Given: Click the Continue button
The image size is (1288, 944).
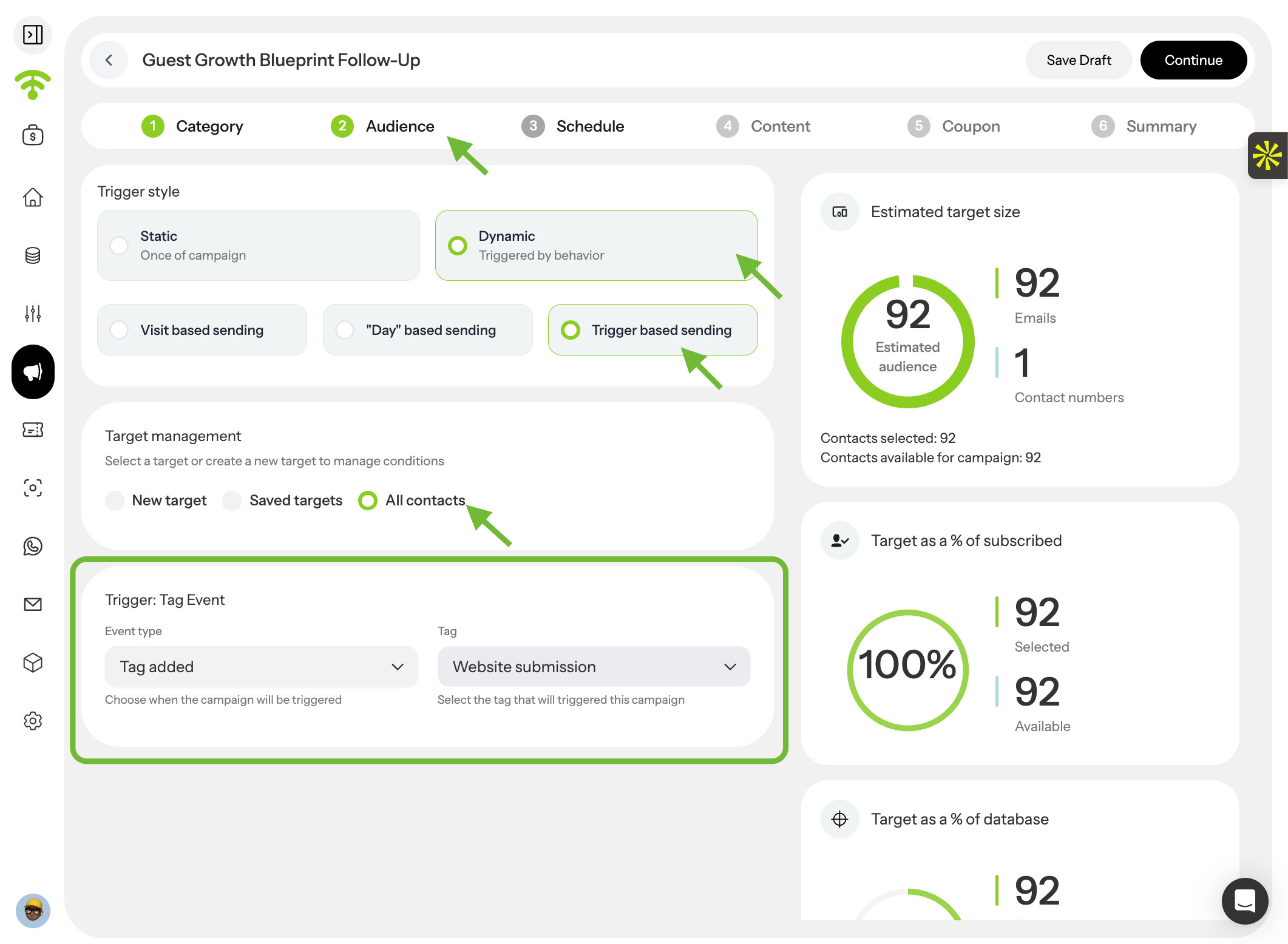Looking at the screenshot, I should click(x=1194, y=60).
